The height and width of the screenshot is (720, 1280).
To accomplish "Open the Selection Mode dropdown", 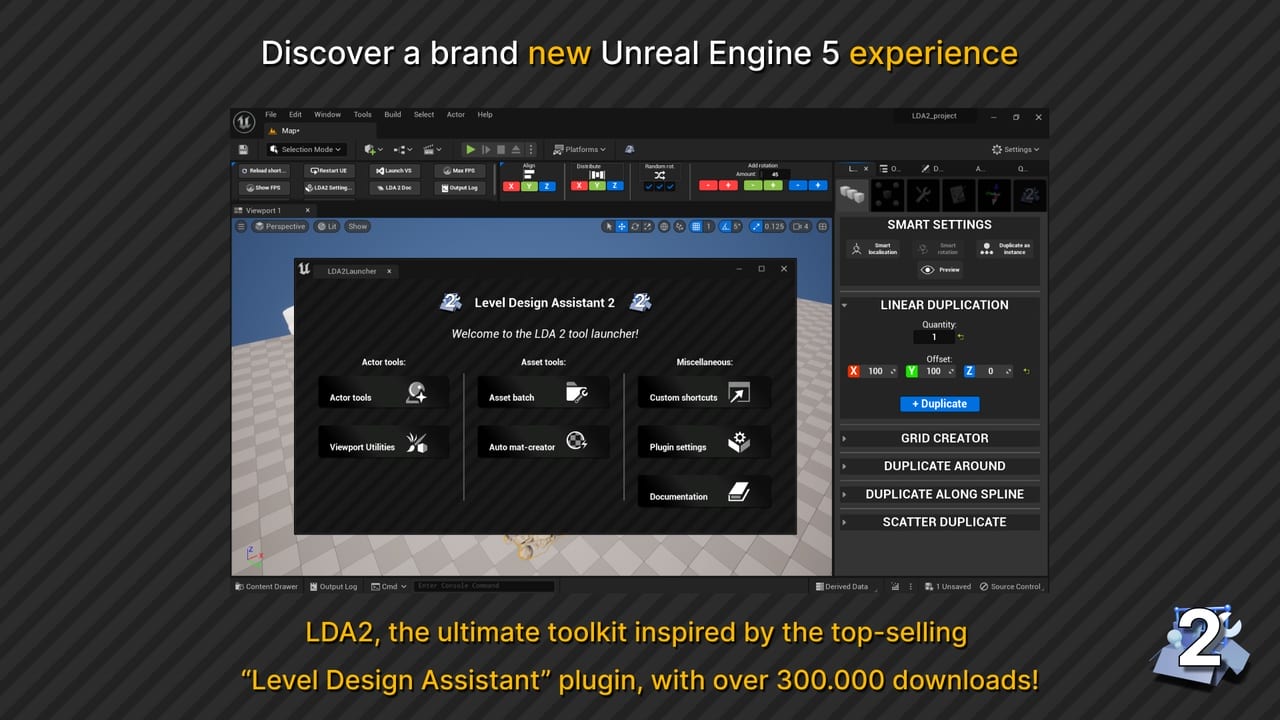I will 306,149.
